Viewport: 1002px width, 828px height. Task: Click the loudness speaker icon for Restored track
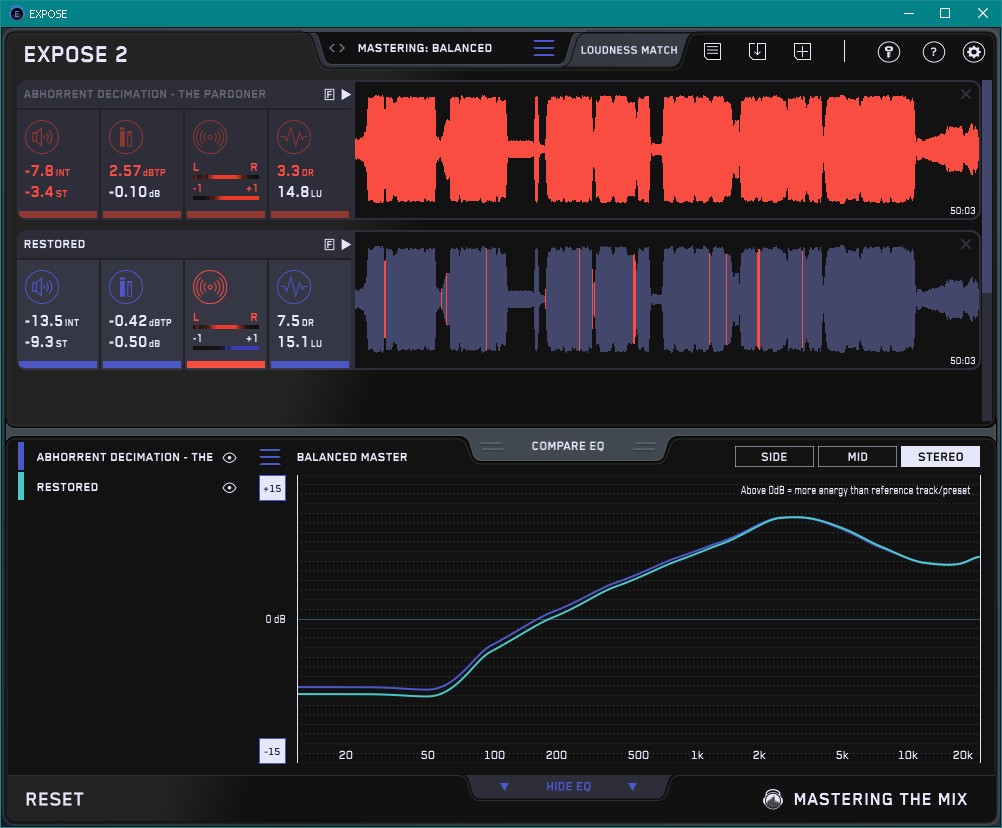(41, 288)
